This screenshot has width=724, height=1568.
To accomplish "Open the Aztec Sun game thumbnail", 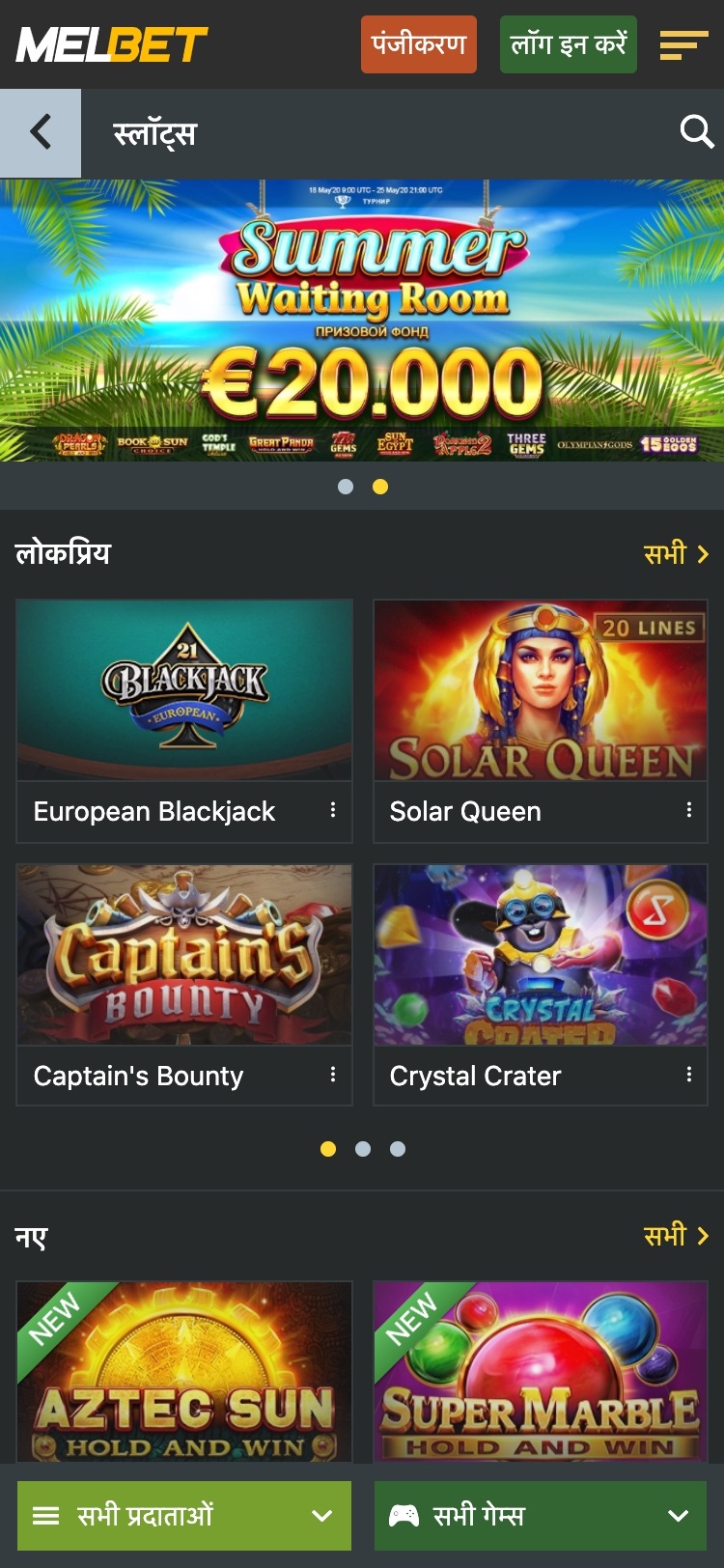I will point(184,1372).
